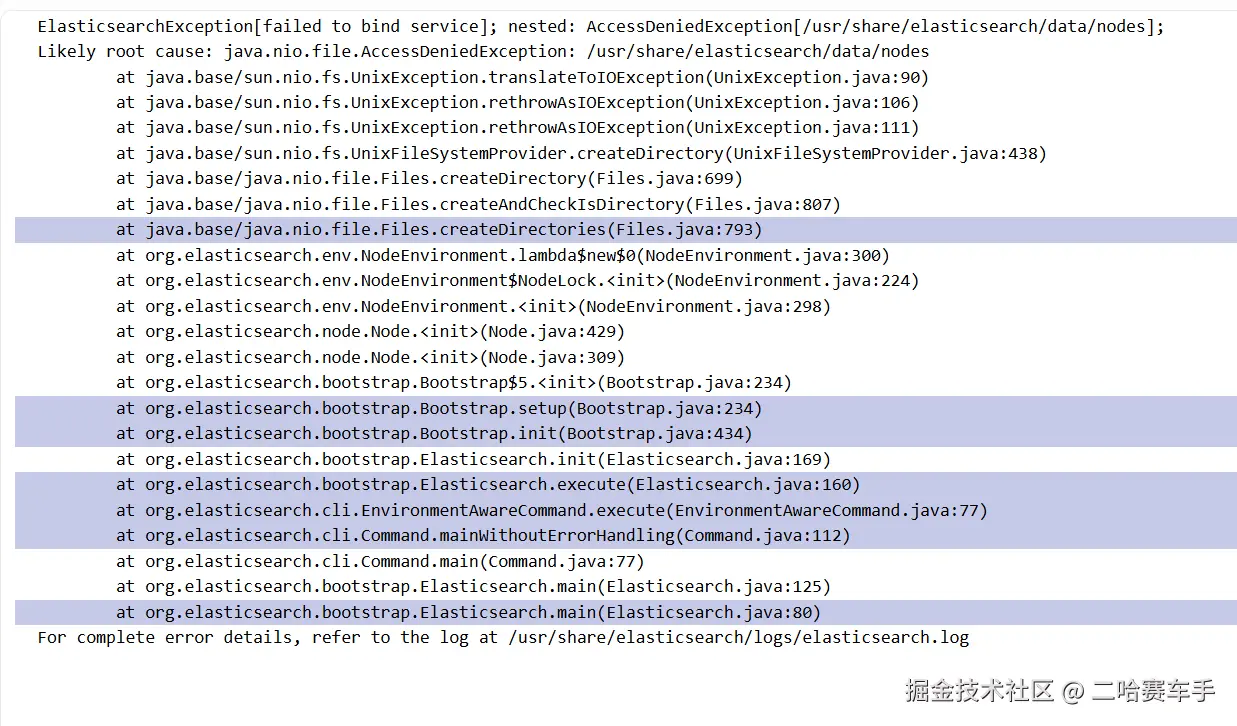Click the UnixException.translateToIOException stack line

point(522,77)
